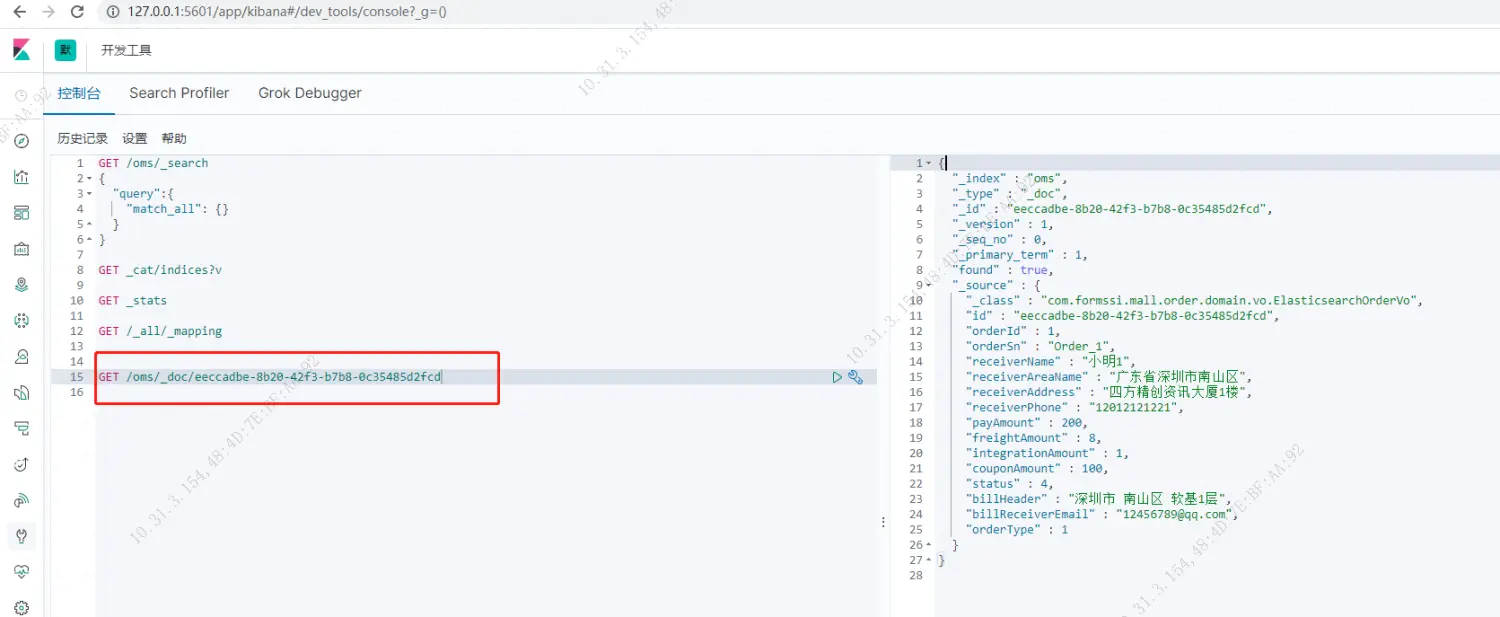Collapse the _source object on line 9
Viewport: 1500px width, 617px height.
(x=929, y=286)
